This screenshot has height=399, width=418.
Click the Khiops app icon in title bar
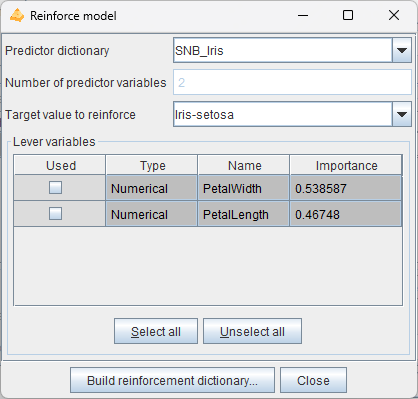[x=17, y=15]
